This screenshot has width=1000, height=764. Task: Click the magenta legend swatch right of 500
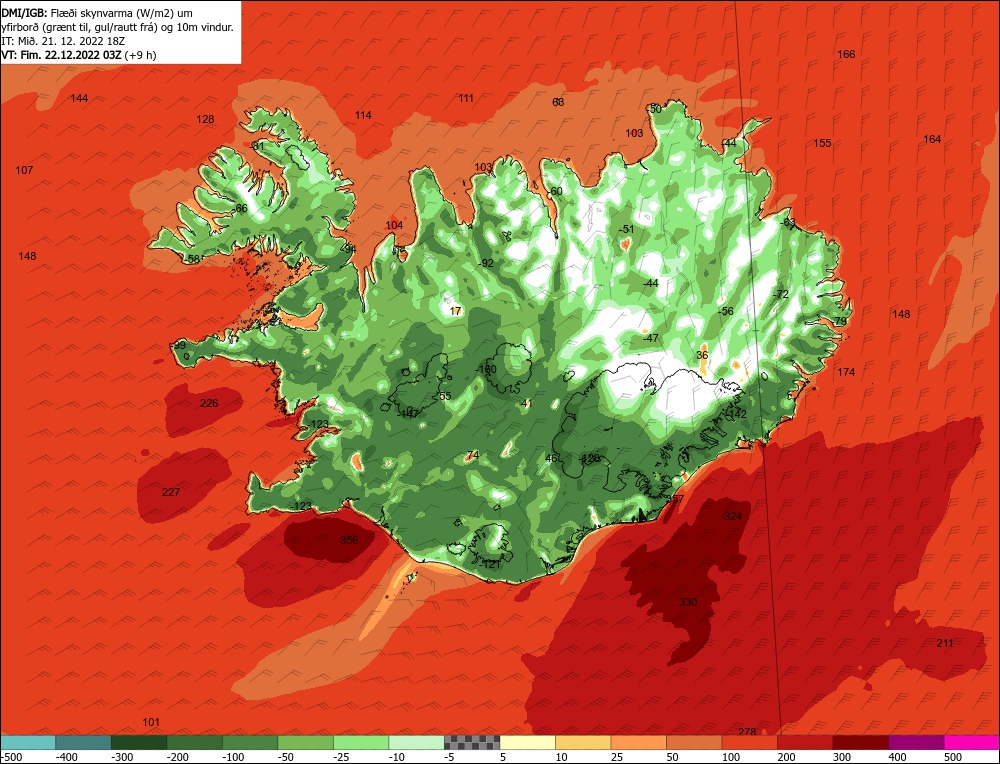click(971, 742)
